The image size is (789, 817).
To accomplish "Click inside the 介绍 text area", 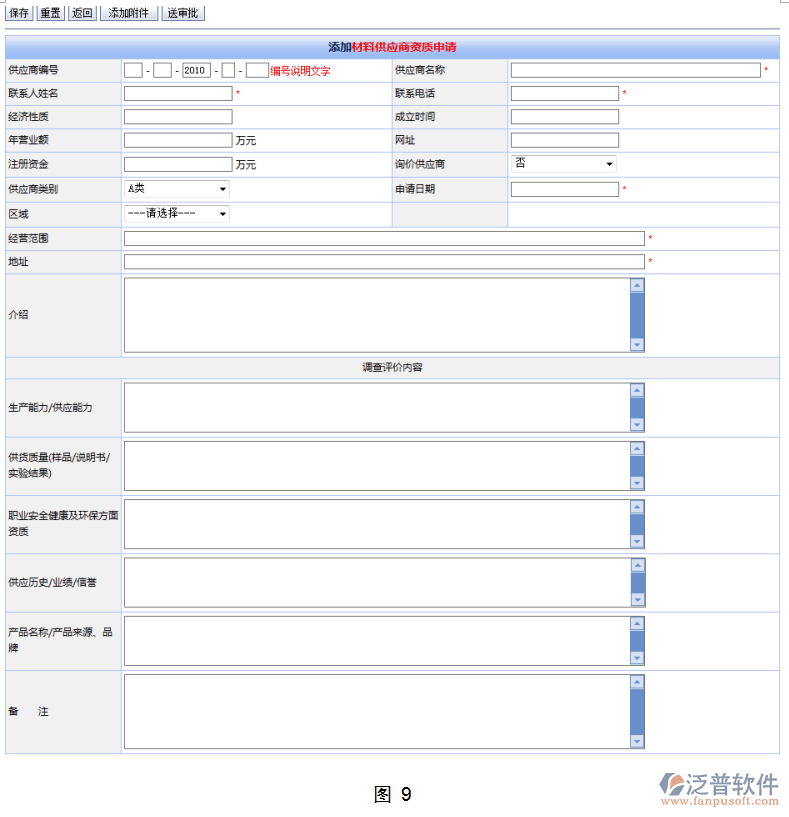I will click(x=376, y=315).
